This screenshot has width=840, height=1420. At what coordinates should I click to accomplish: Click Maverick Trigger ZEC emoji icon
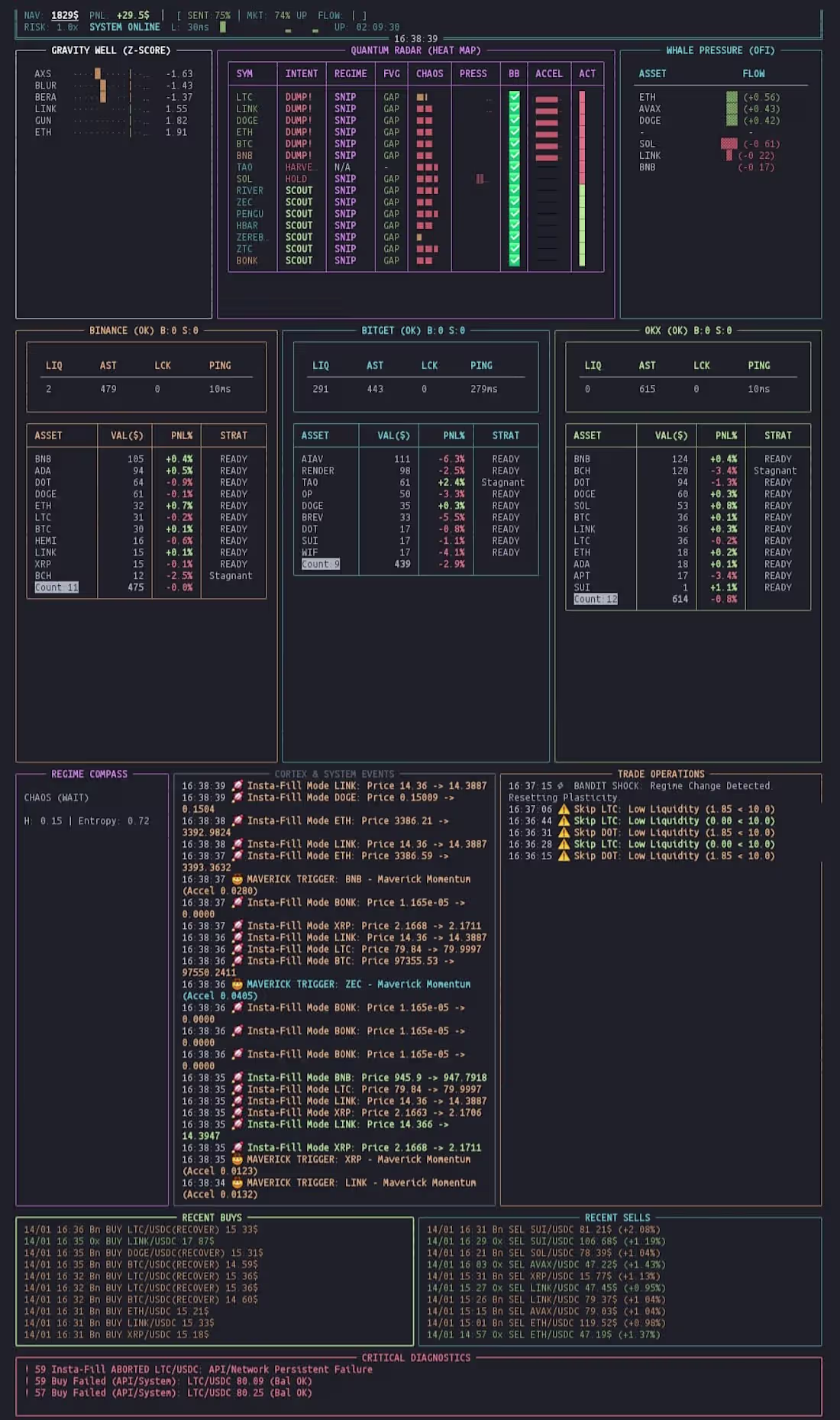pyautogui.click(x=237, y=984)
